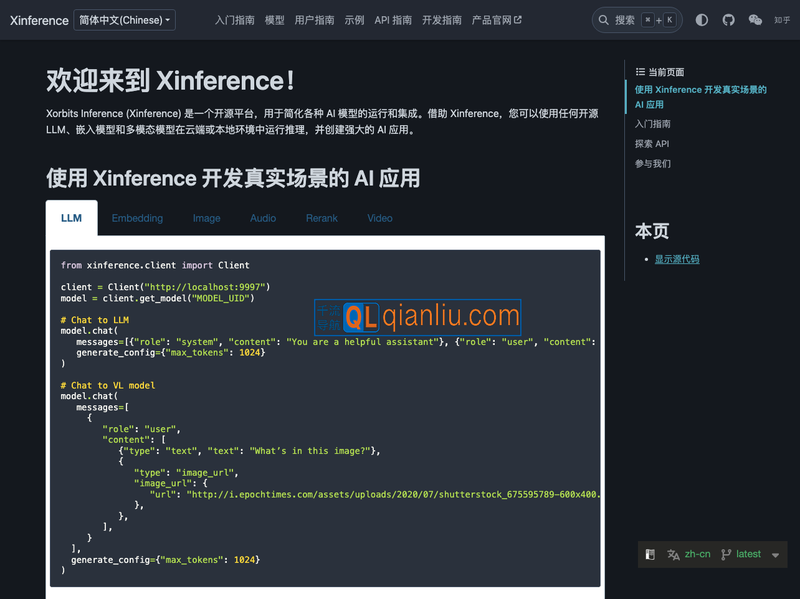Open the project's GitHub repository
Viewport: 800px width, 599px height.
(x=729, y=20)
